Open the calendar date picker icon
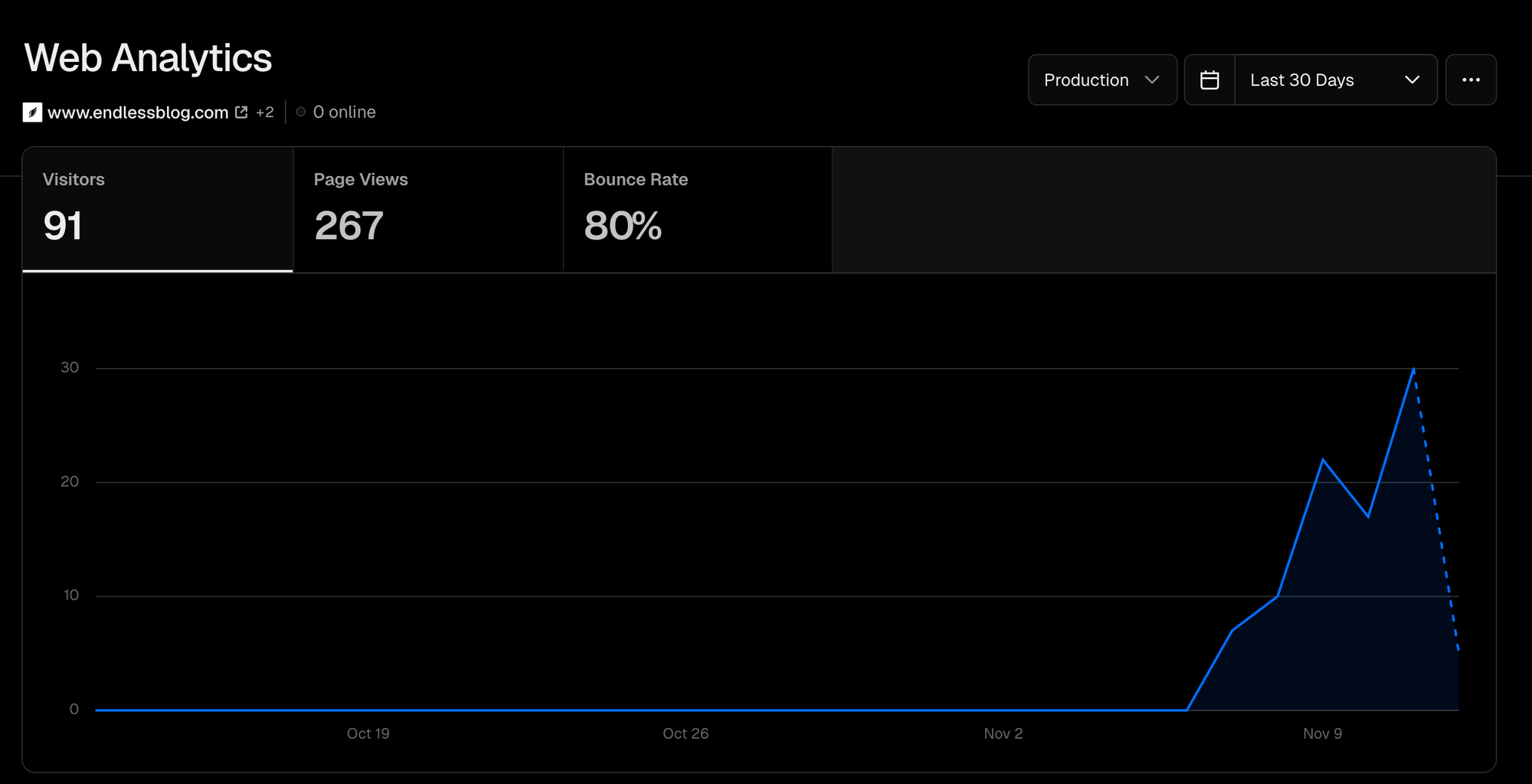 (1210, 80)
